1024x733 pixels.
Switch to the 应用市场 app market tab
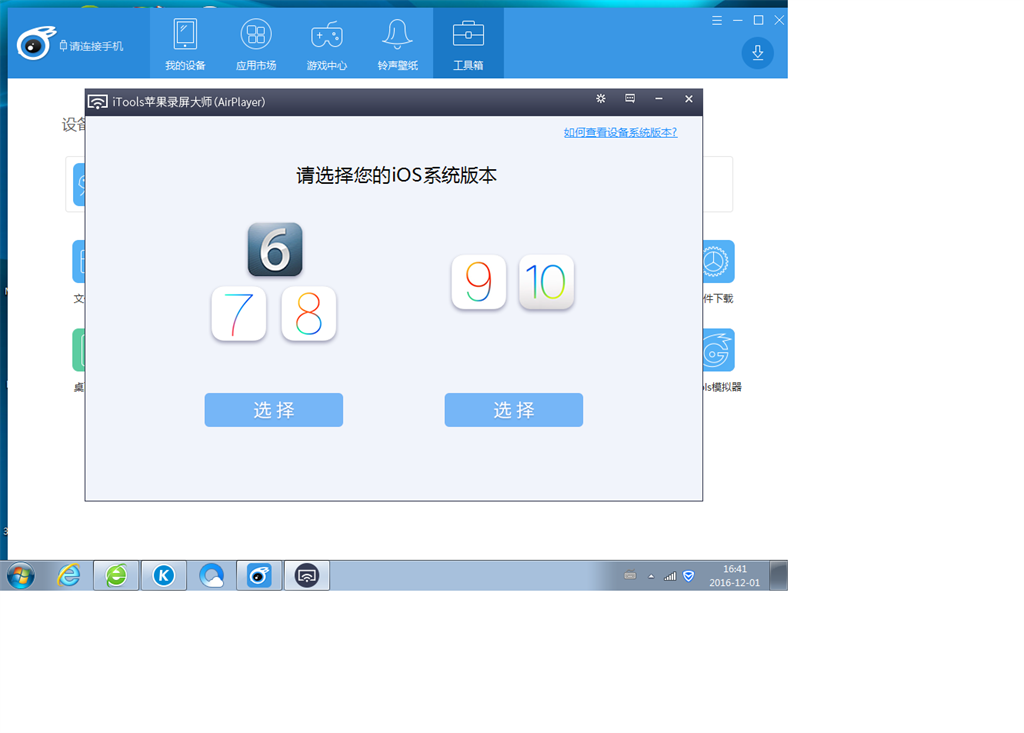pyautogui.click(x=256, y=45)
